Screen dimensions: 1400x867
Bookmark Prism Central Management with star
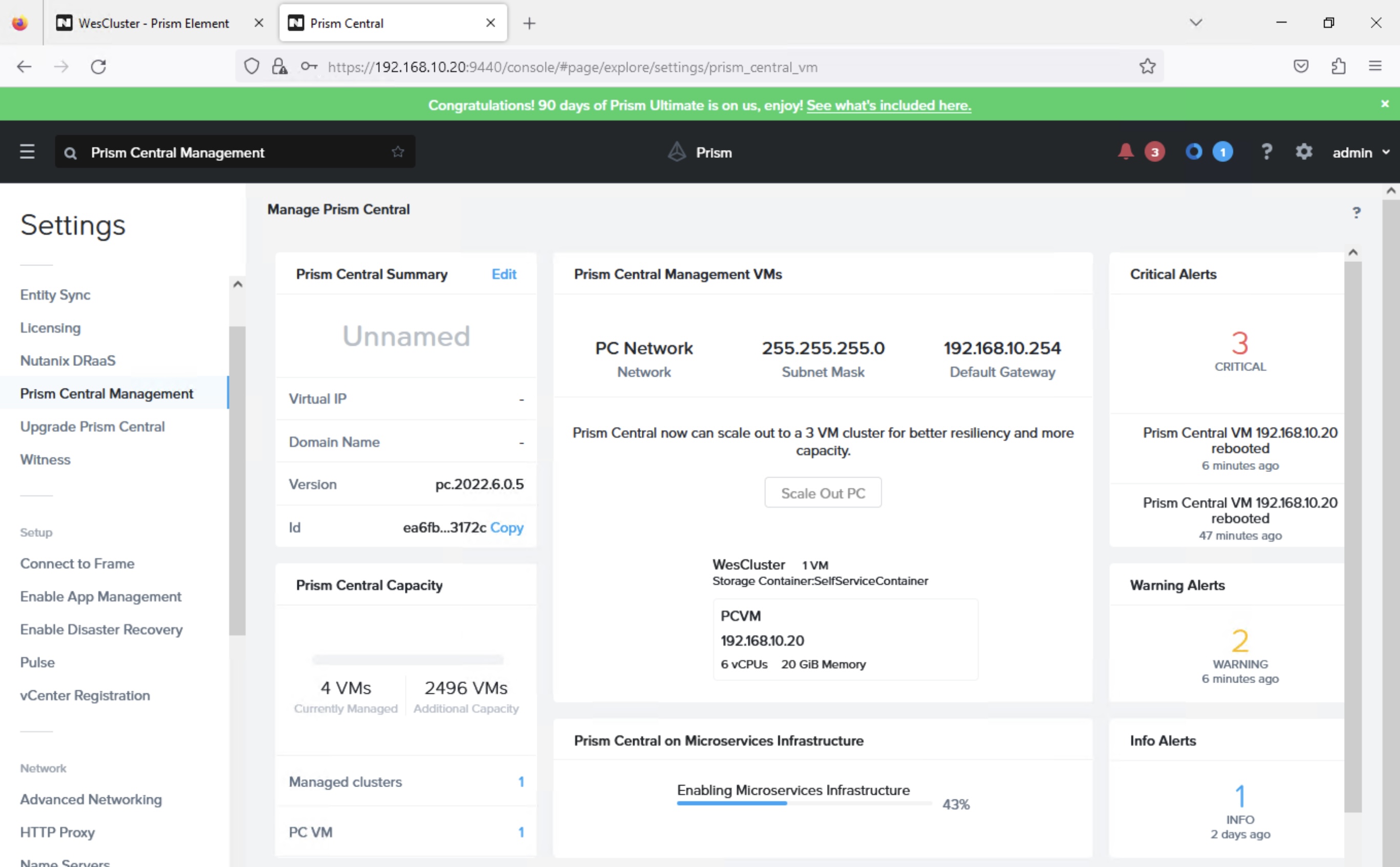point(397,152)
